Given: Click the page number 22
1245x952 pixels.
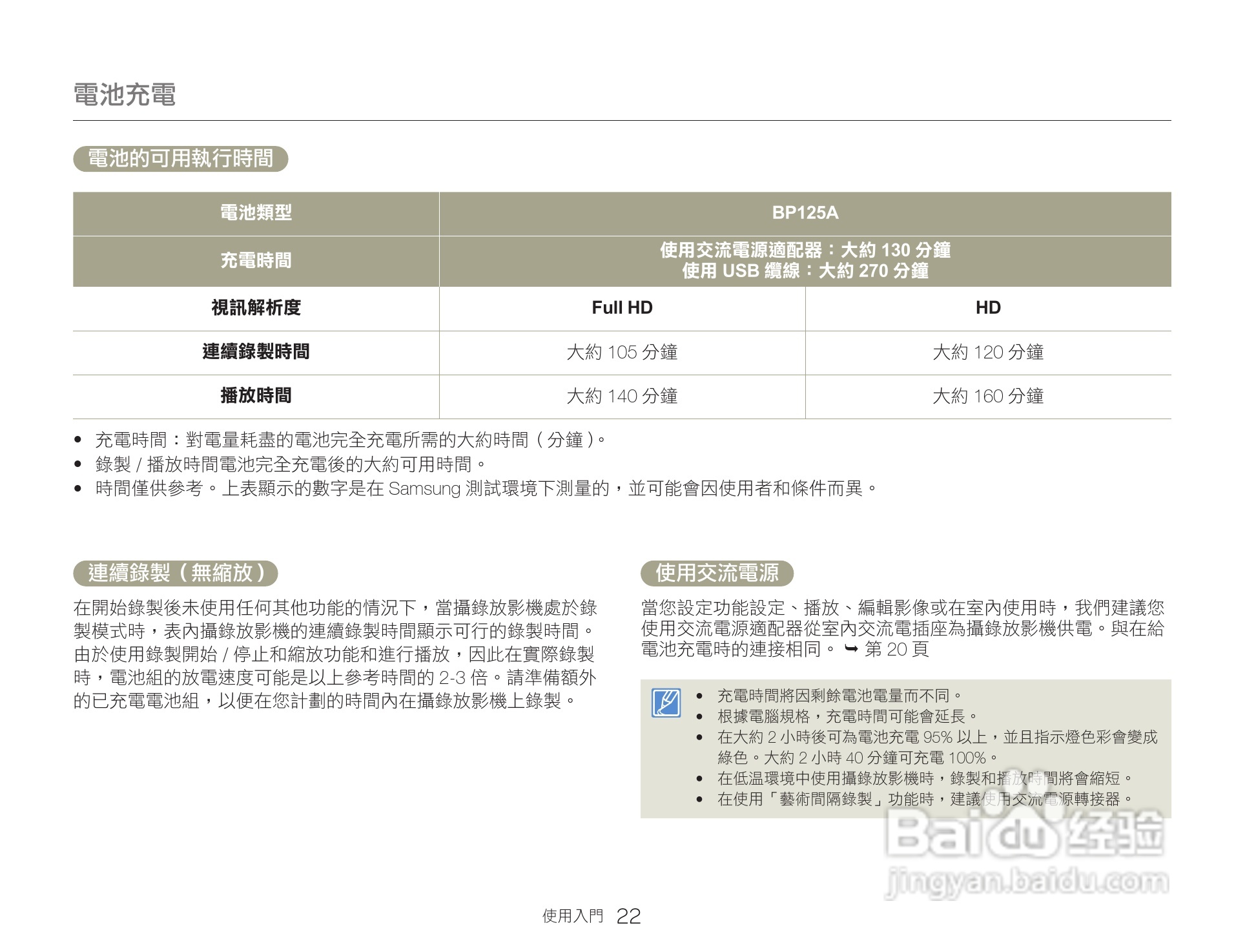Looking at the screenshot, I should coord(628,915).
